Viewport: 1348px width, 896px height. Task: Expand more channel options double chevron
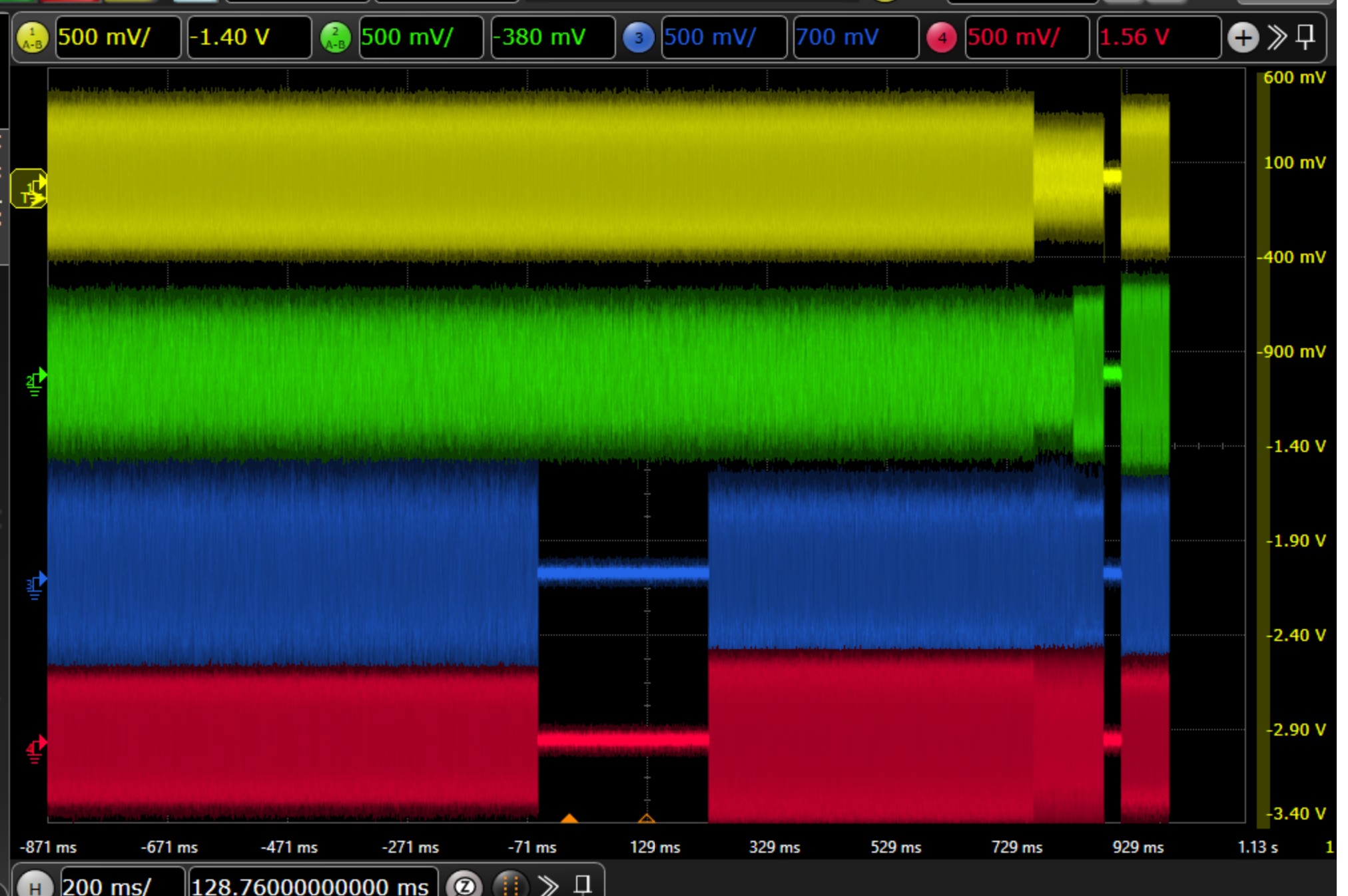click(1277, 37)
